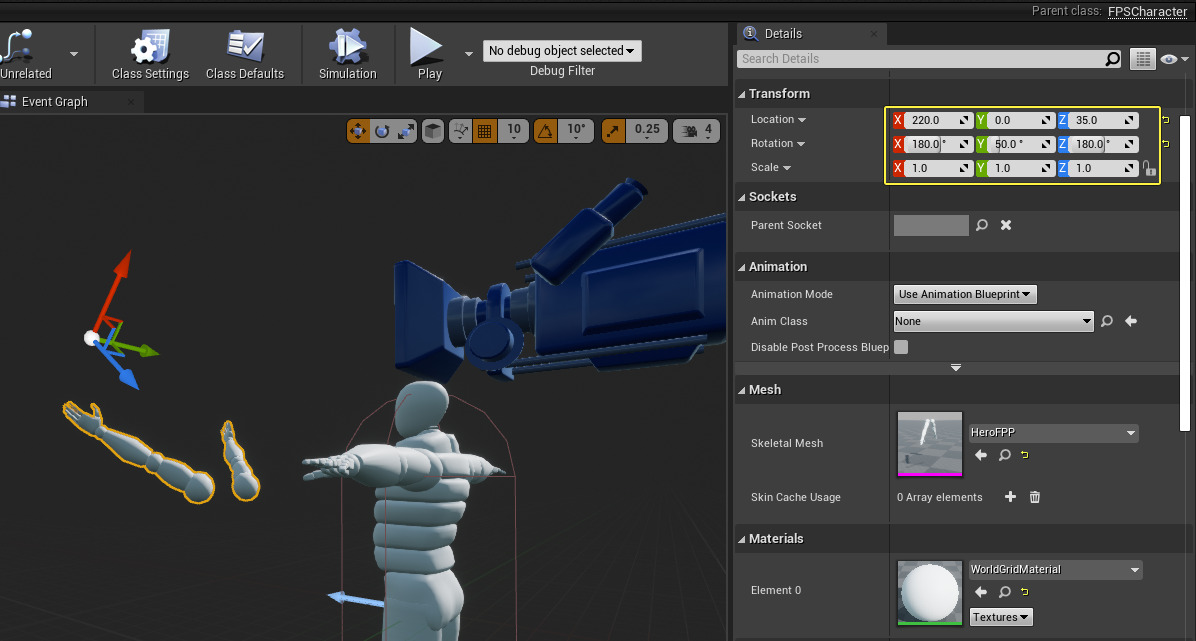The width and height of the screenshot is (1196, 641).
Task: Click the Textures button under Materials
Action: click(x=1000, y=617)
